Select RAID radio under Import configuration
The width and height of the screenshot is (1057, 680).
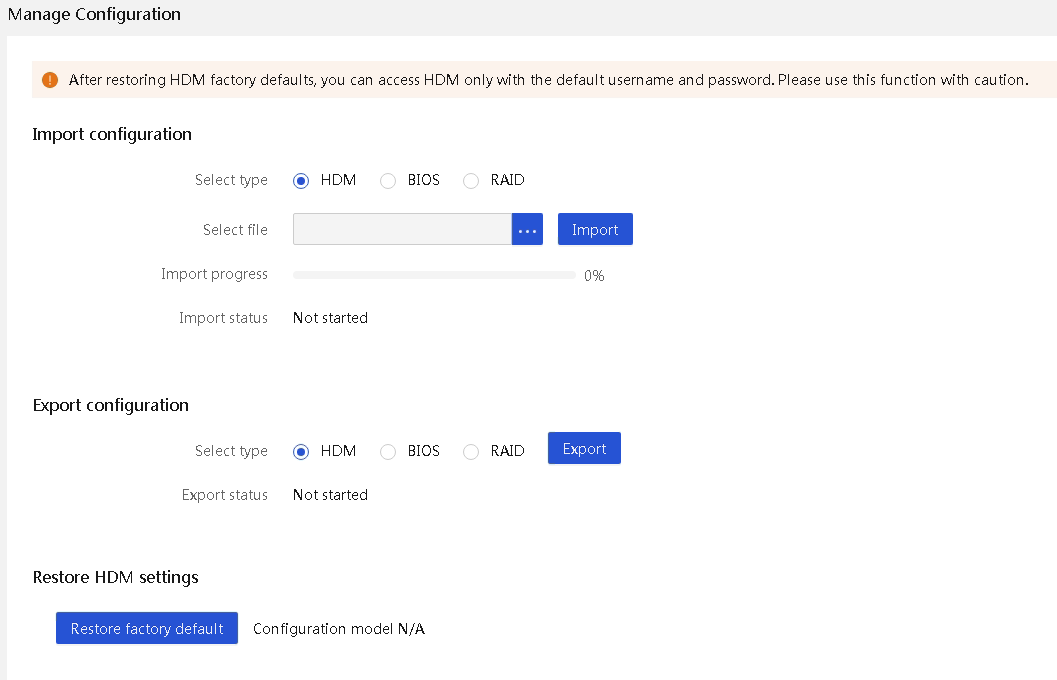coord(471,181)
